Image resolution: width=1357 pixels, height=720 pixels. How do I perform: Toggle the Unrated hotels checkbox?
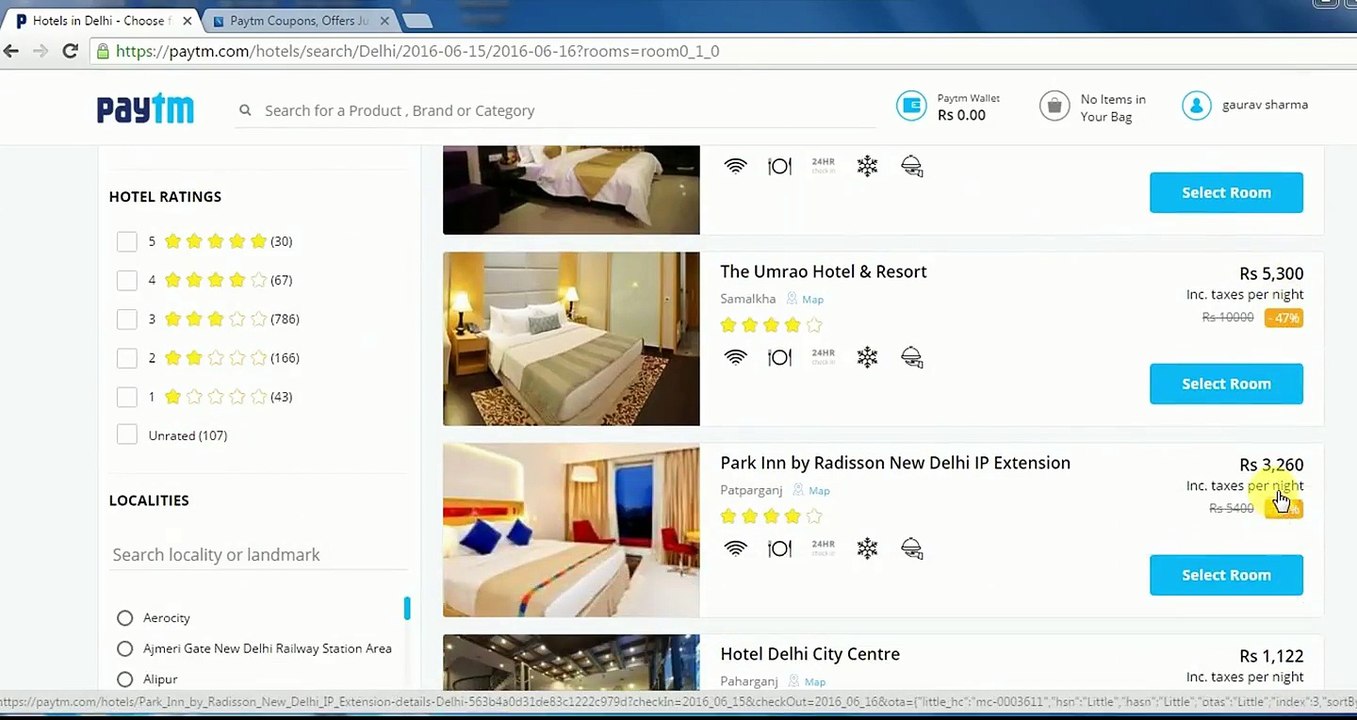pos(126,435)
